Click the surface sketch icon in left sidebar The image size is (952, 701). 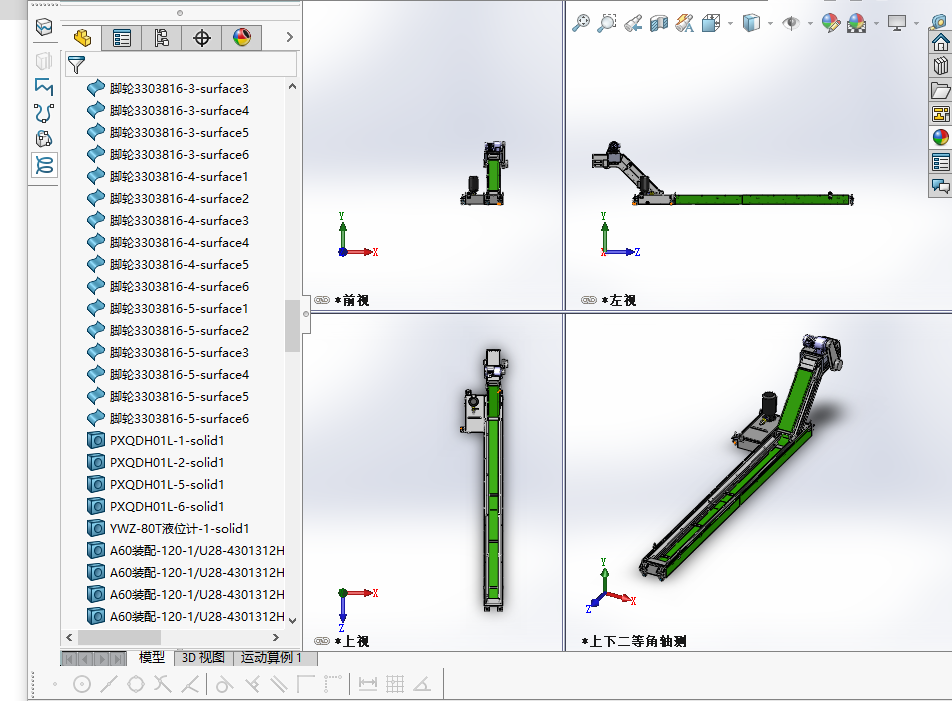click(44, 86)
